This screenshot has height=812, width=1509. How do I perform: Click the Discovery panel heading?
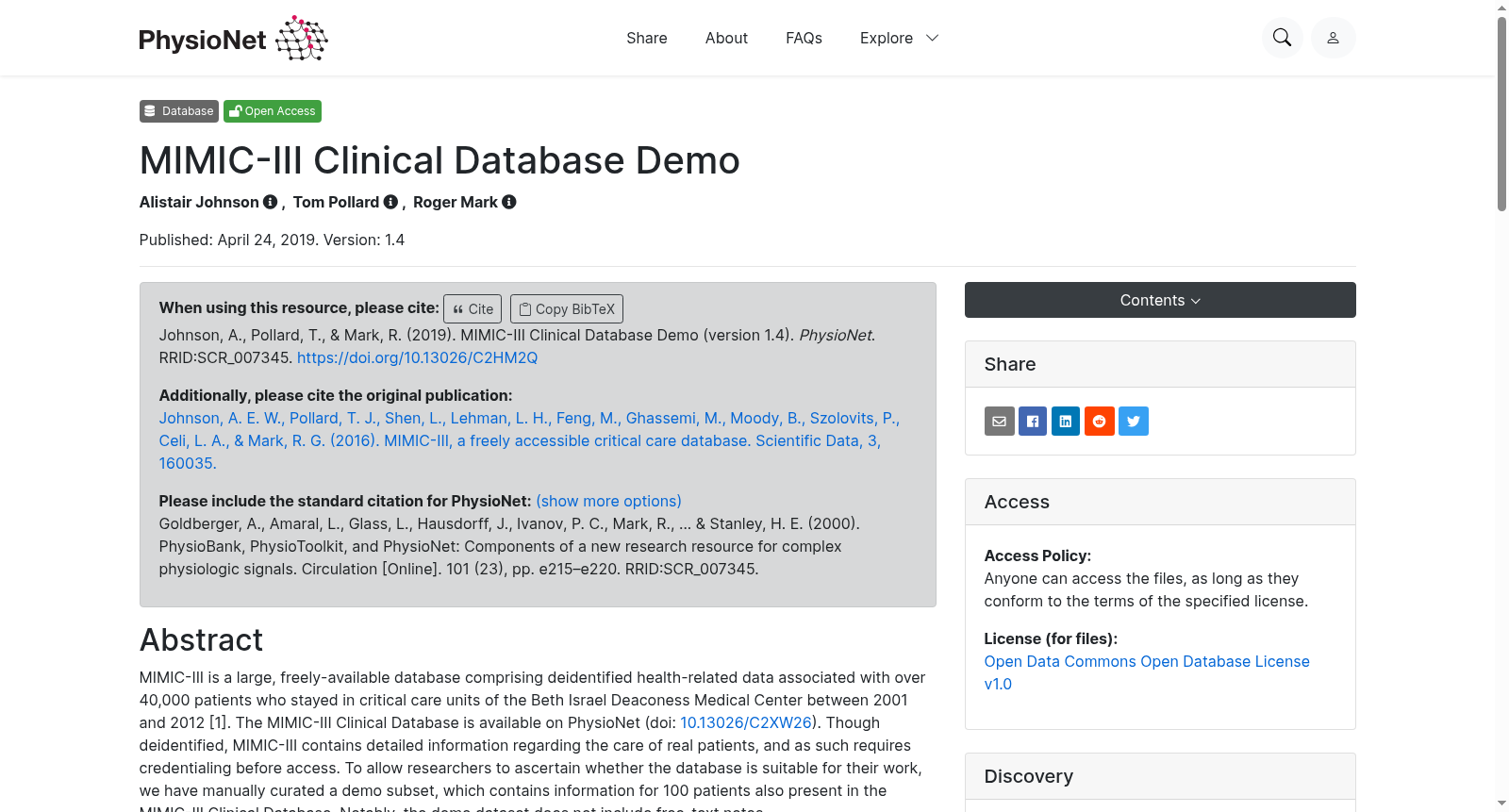pos(1029,776)
